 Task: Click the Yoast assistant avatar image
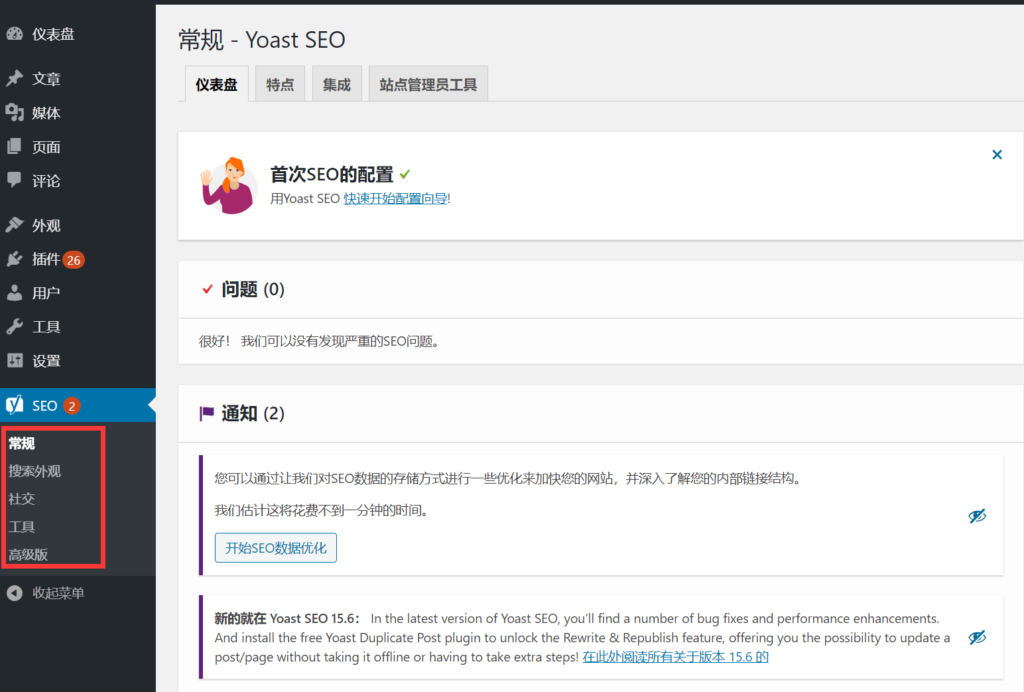tap(229, 186)
